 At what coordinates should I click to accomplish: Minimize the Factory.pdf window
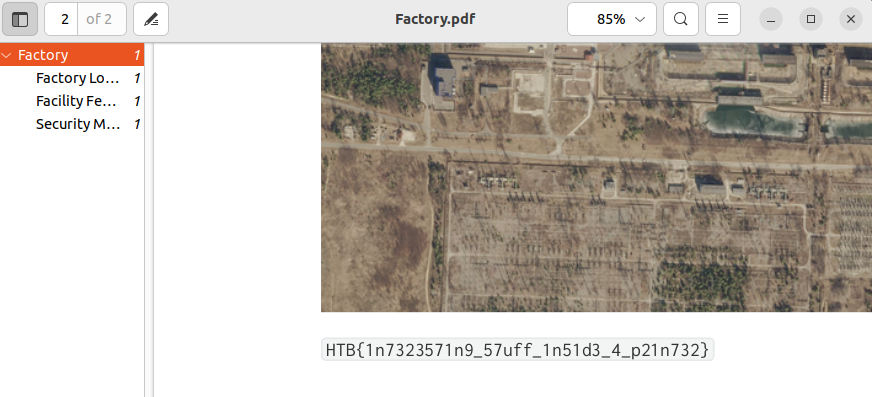click(771, 19)
